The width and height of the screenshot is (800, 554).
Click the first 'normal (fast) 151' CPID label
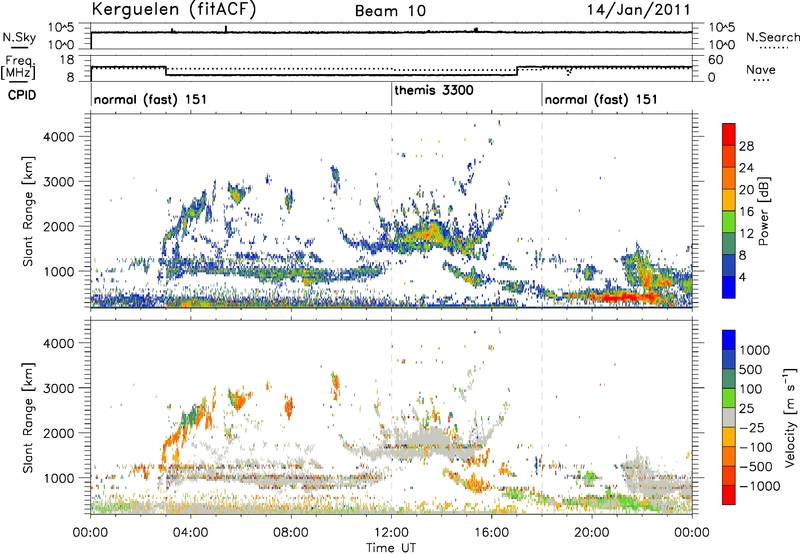(x=150, y=99)
